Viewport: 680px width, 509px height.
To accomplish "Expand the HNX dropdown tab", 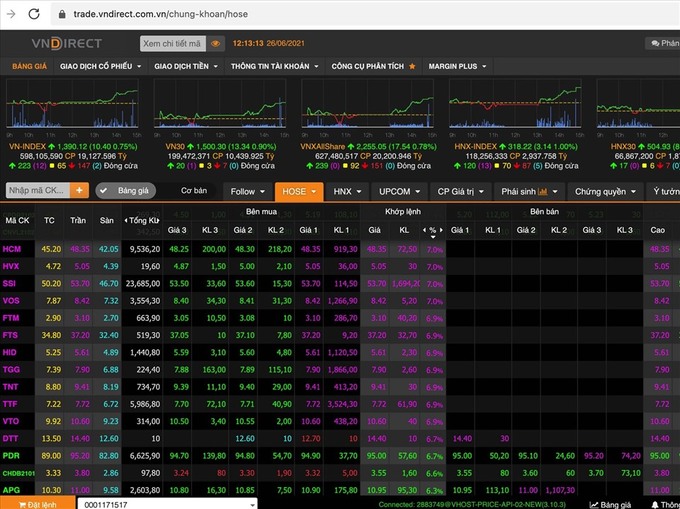I will coord(347,192).
